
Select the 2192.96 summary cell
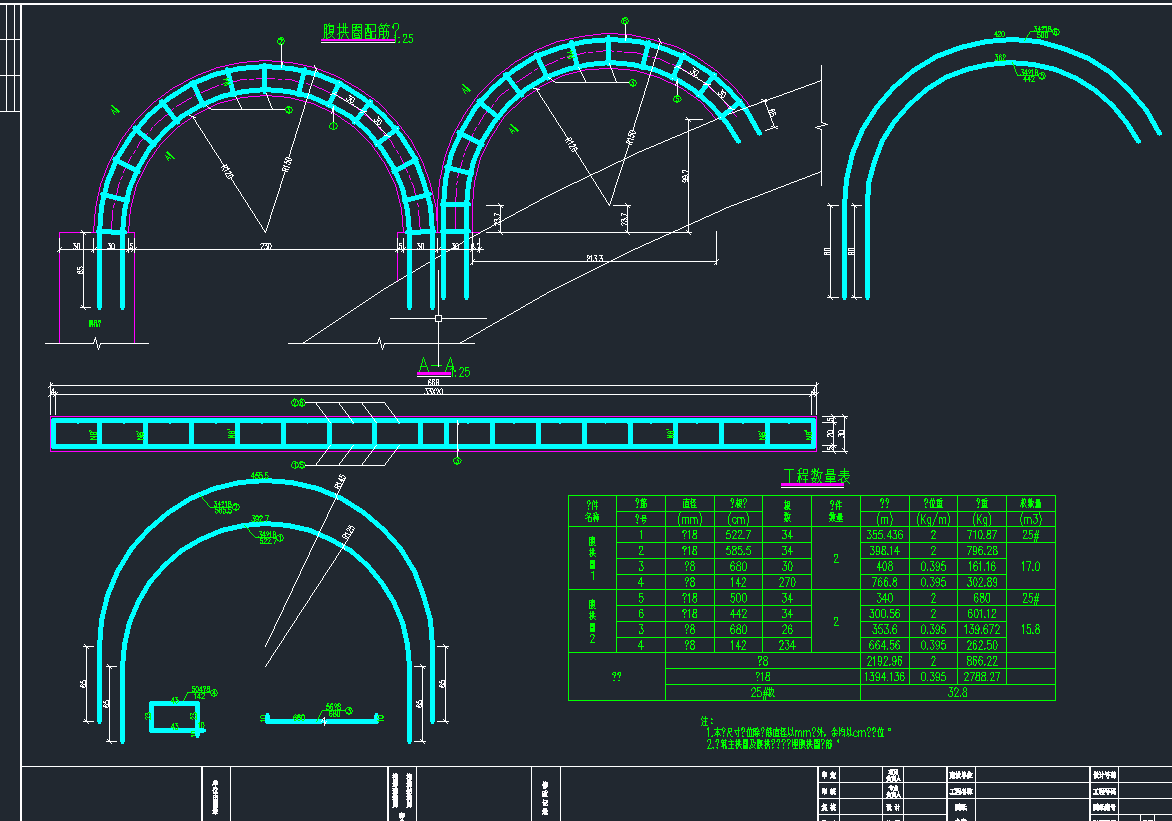point(884,661)
